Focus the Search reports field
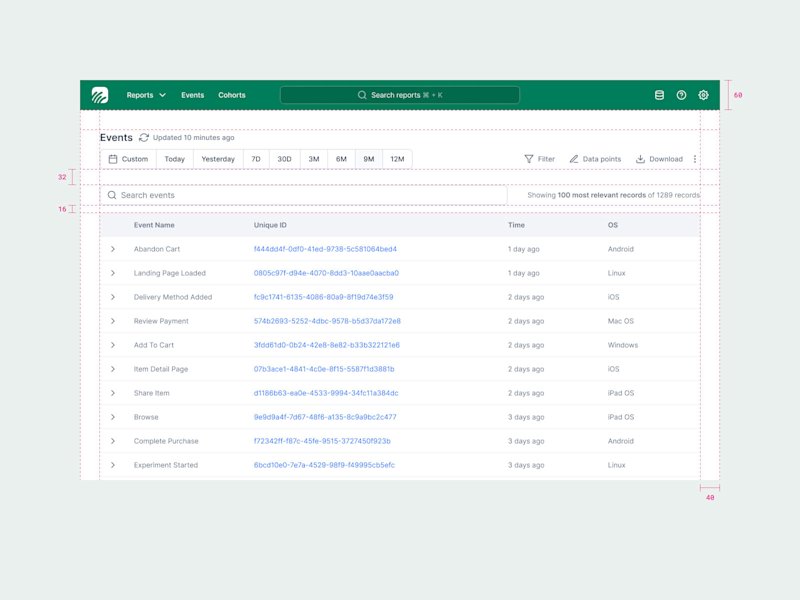Viewport: 800px width, 600px height. (x=400, y=95)
